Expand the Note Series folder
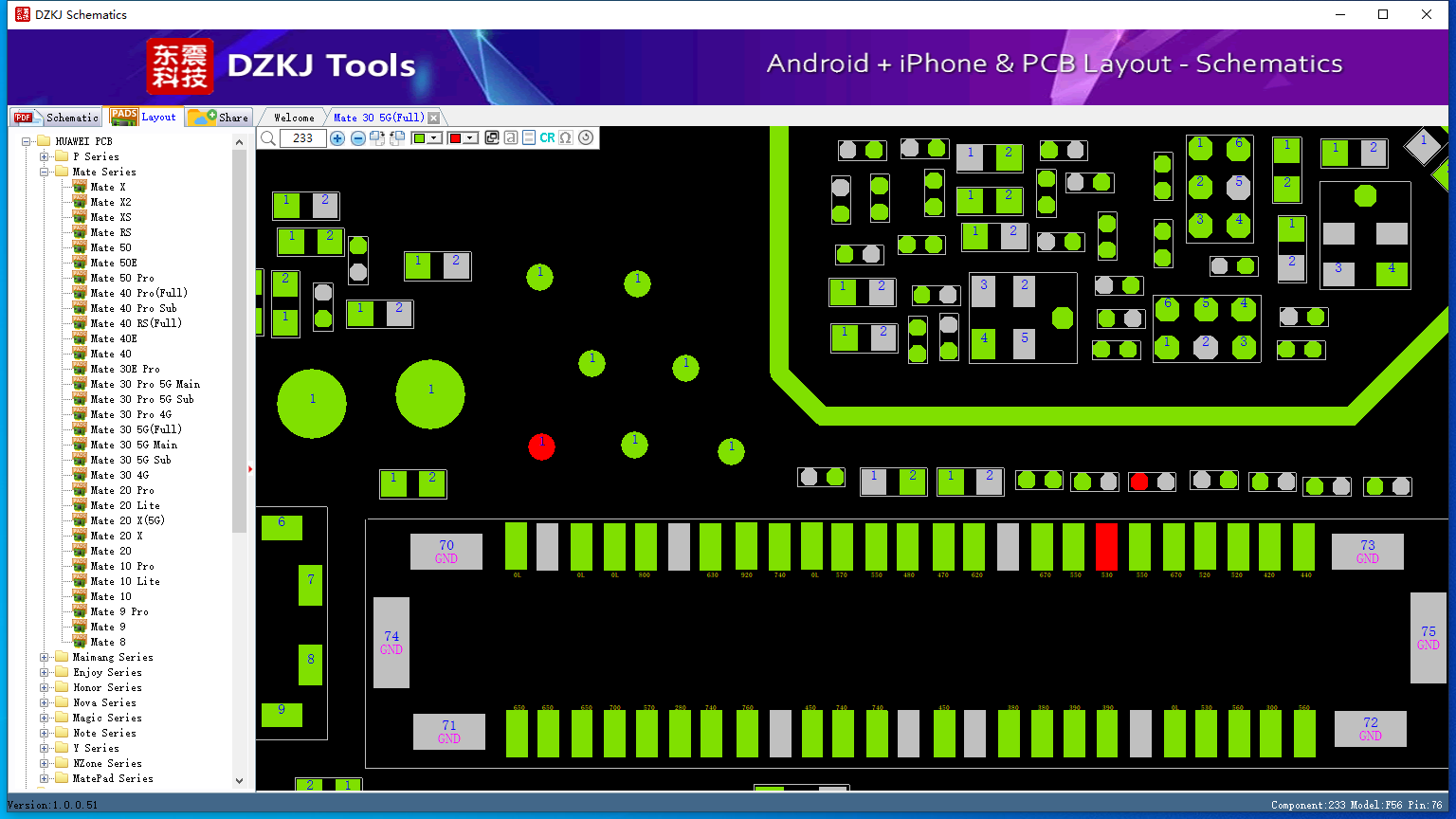Image resolution: width=1456 pixels, height=819 pixels. (x=44, y=733)
